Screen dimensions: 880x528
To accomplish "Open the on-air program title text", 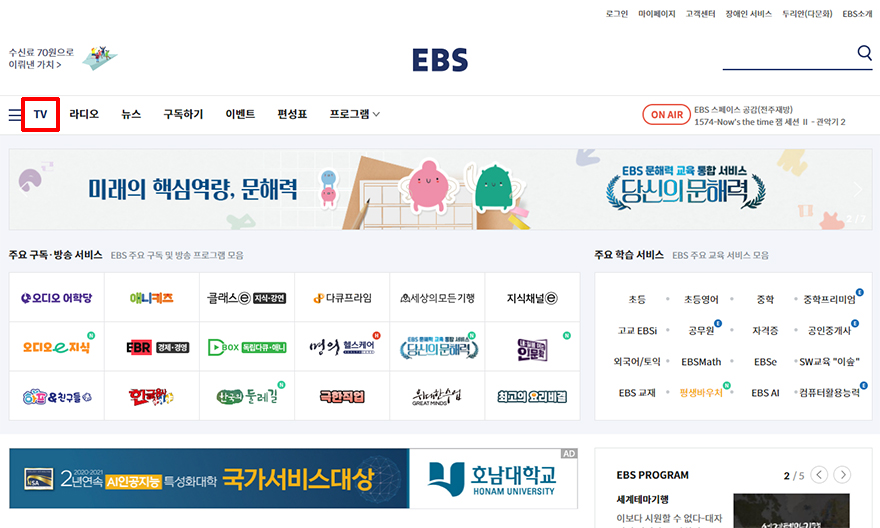I will [769, 116].
